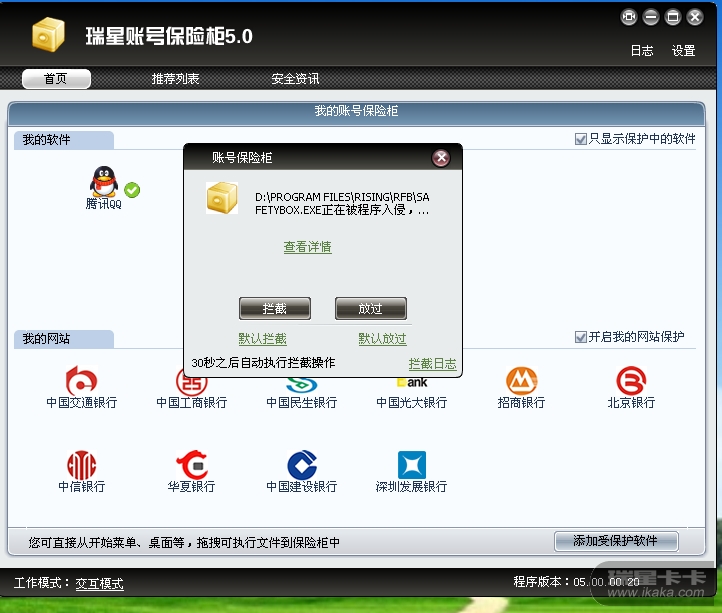Open 中国交通银行 bank icon
722x613 pixels.
point(81,380)
